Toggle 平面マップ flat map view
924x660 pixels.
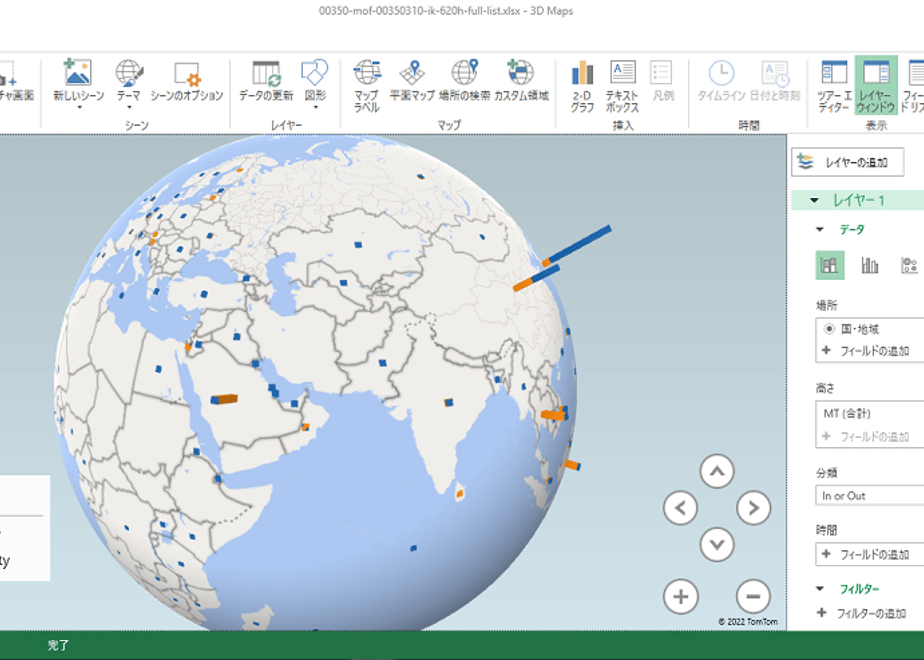pyautogui.click(x=412, y=81)
